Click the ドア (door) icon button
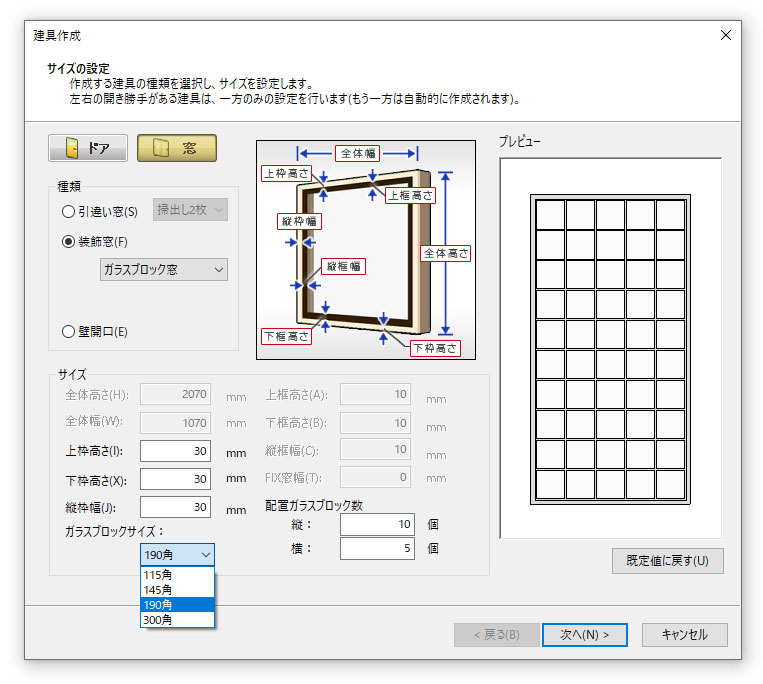The image size is (763, 684). [x=88, y=148]
